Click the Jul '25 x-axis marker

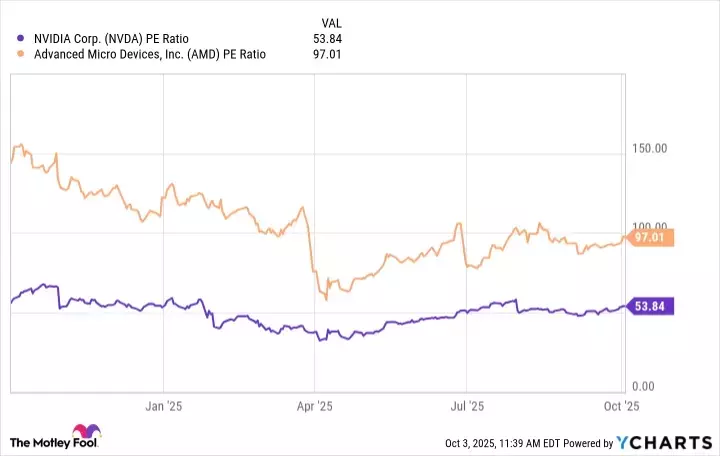(467, 407)
